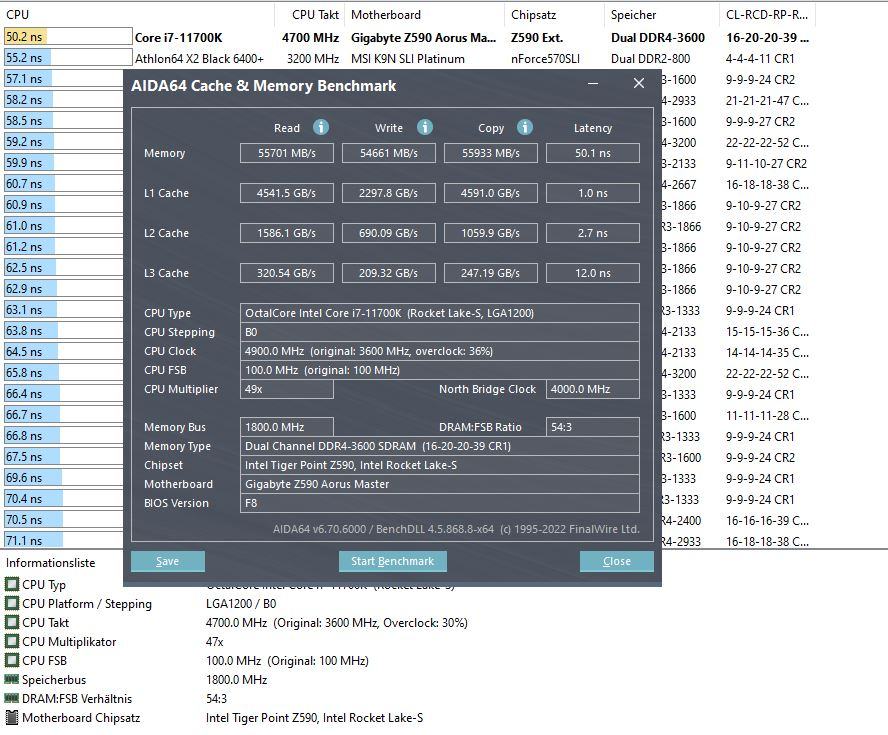Click the Read info icon
Screen dimensions: 888x735
click(x=321, y=127)
